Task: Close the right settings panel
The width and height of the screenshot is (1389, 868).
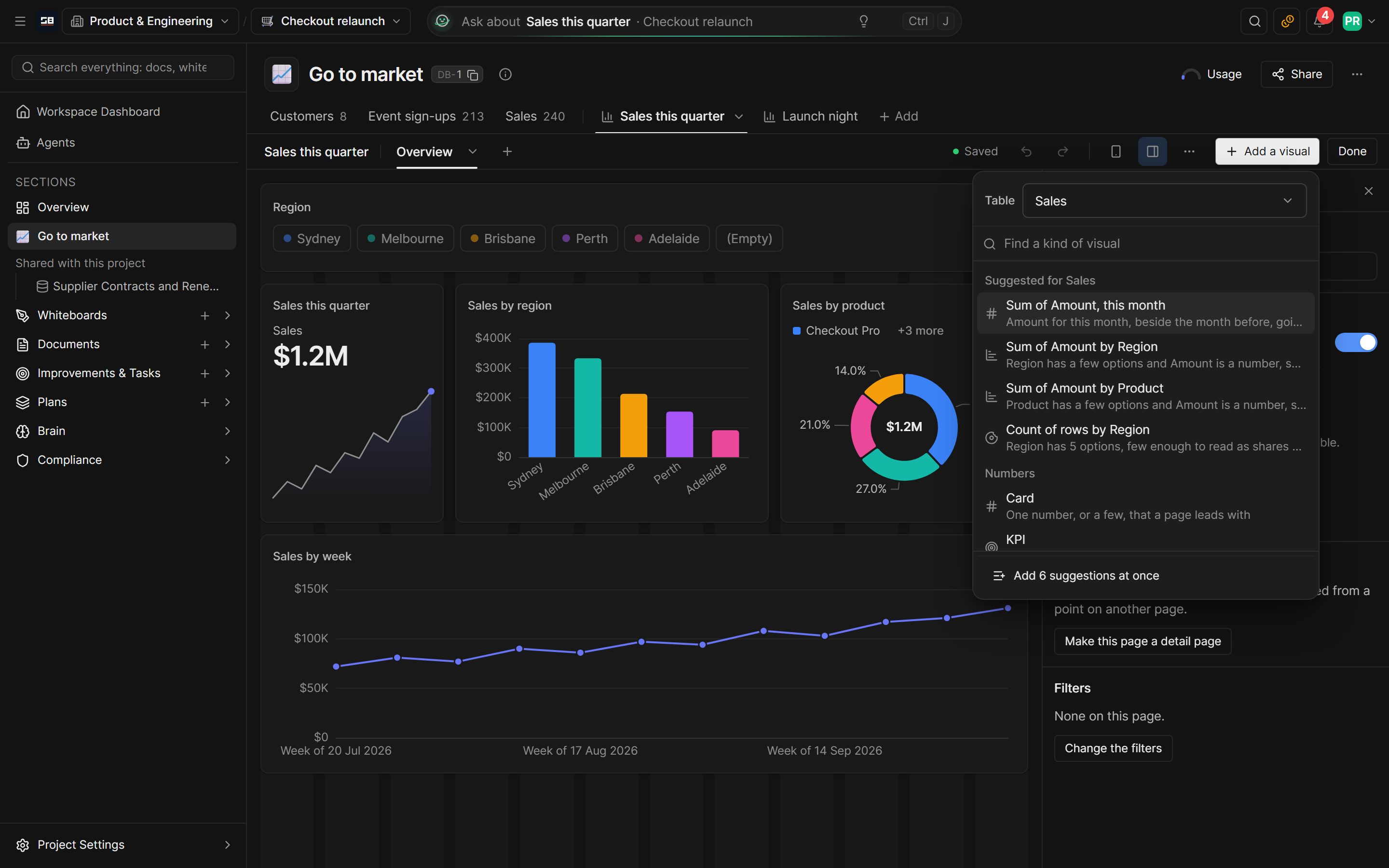Action: click(1369, 191)
